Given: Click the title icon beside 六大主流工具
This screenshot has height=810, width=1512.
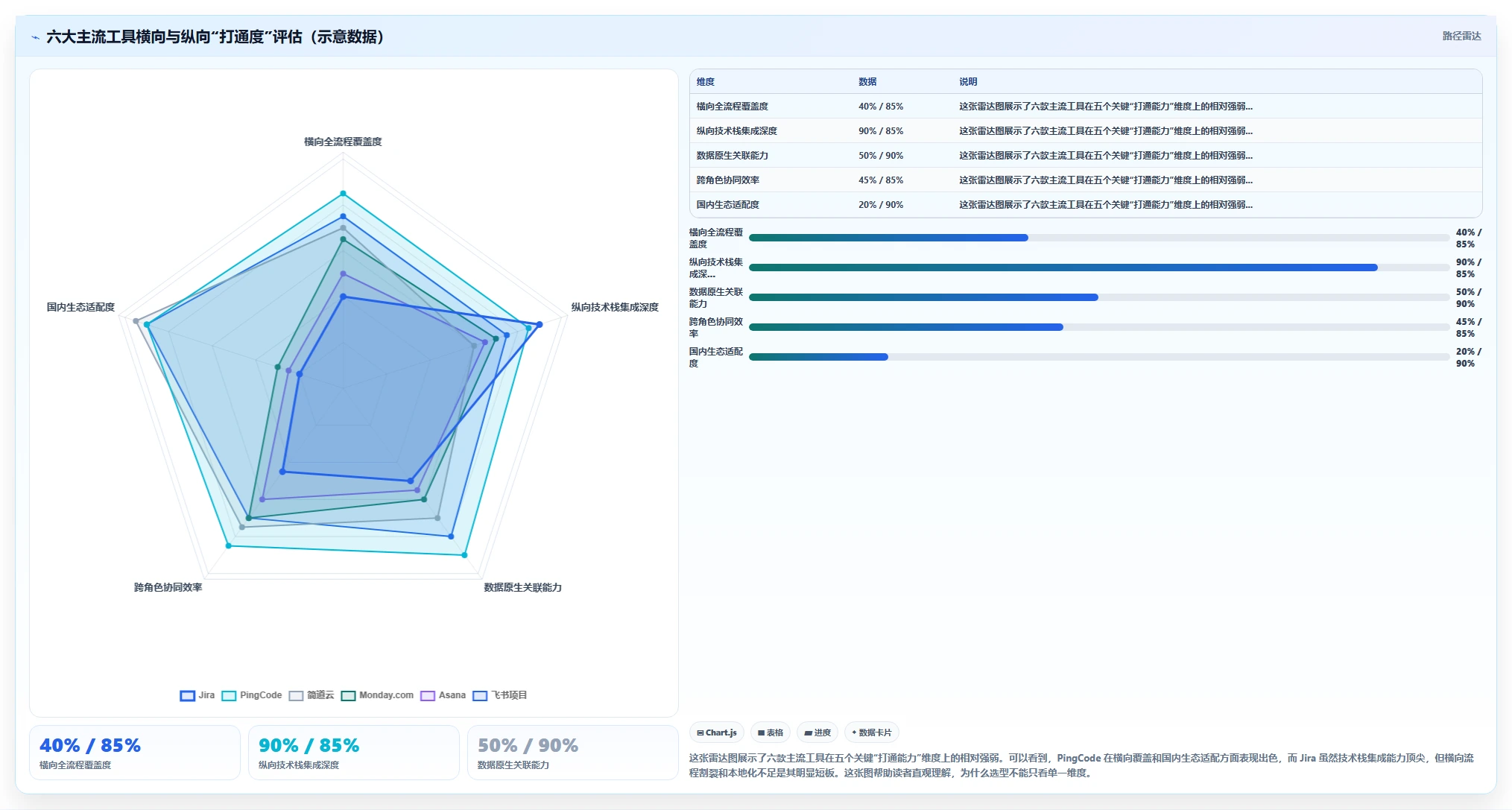Looking at the screenshot, I should (35, 37).
